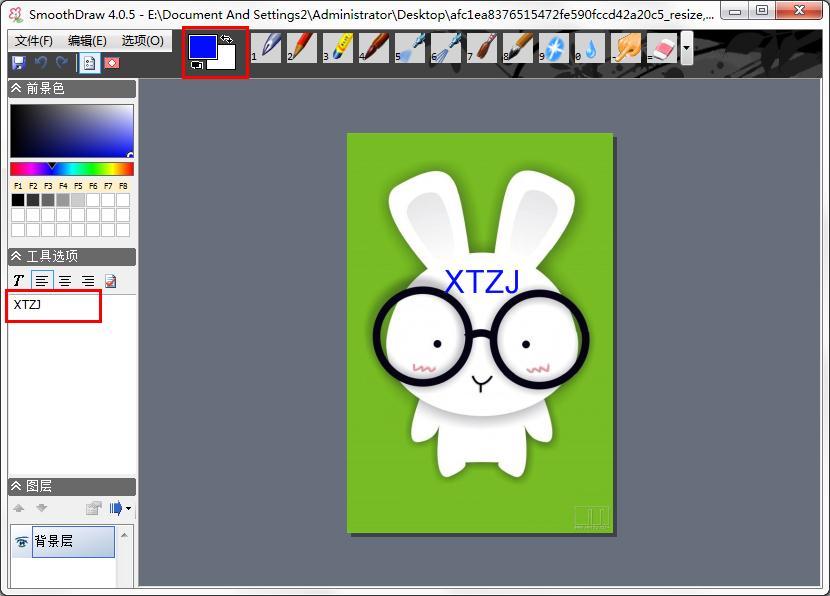Set text alignment to right

pos(88,281)
